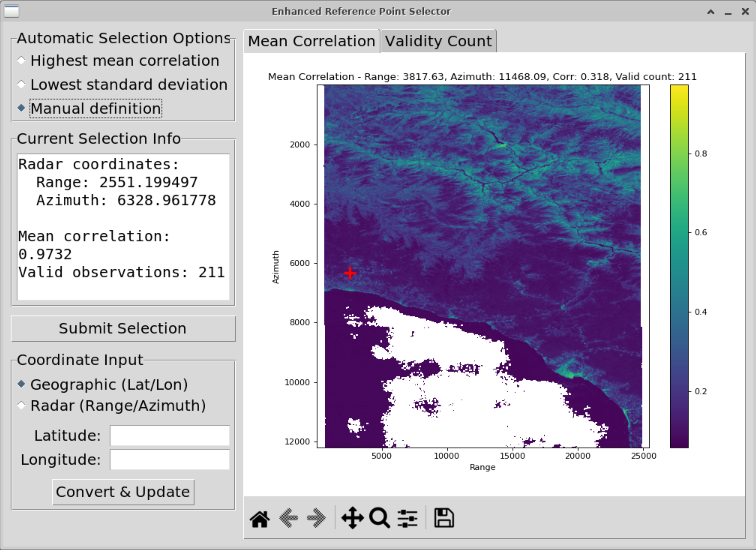Open Configure subplots sliders icon
Image resolution: width=756 pixels, height=550 pixels.
click(x=407, y=519)
